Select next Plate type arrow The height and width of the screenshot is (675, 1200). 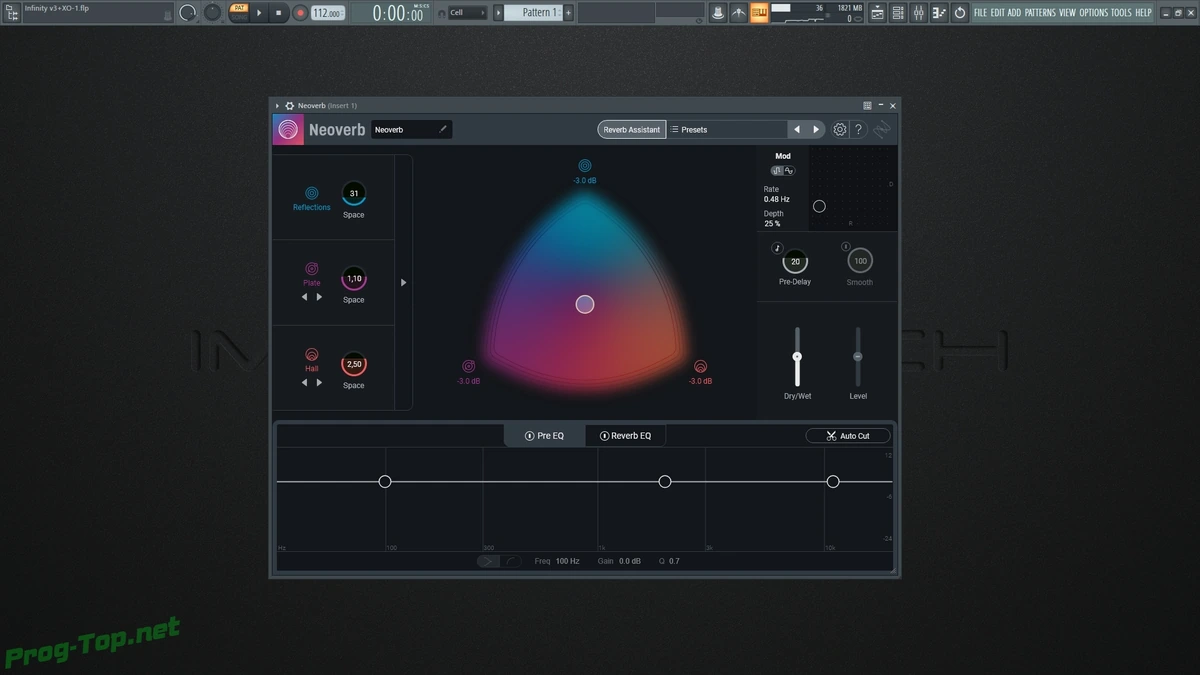(x=319, y=297)
